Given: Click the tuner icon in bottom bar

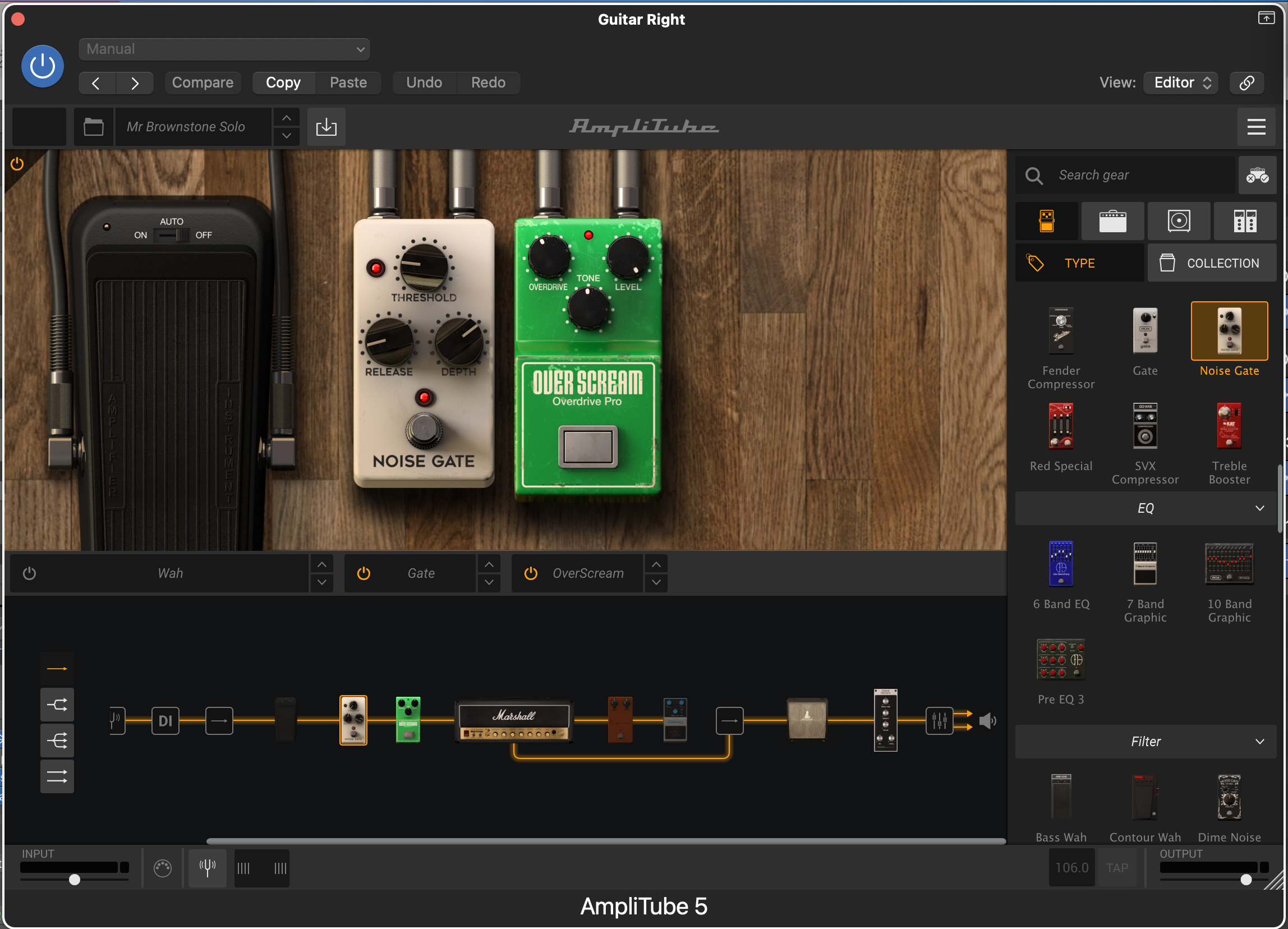Looking at the screenshot, I should click(208, 867).
